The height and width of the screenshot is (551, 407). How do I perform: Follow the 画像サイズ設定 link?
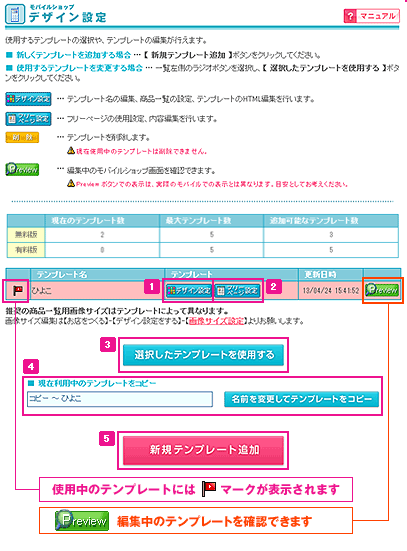click(216, 321)
